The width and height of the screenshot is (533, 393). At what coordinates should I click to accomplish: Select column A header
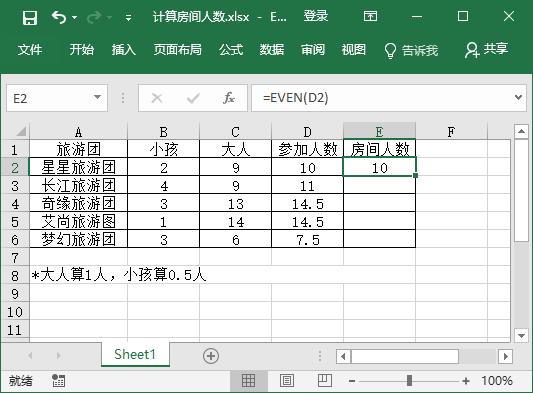79,132
